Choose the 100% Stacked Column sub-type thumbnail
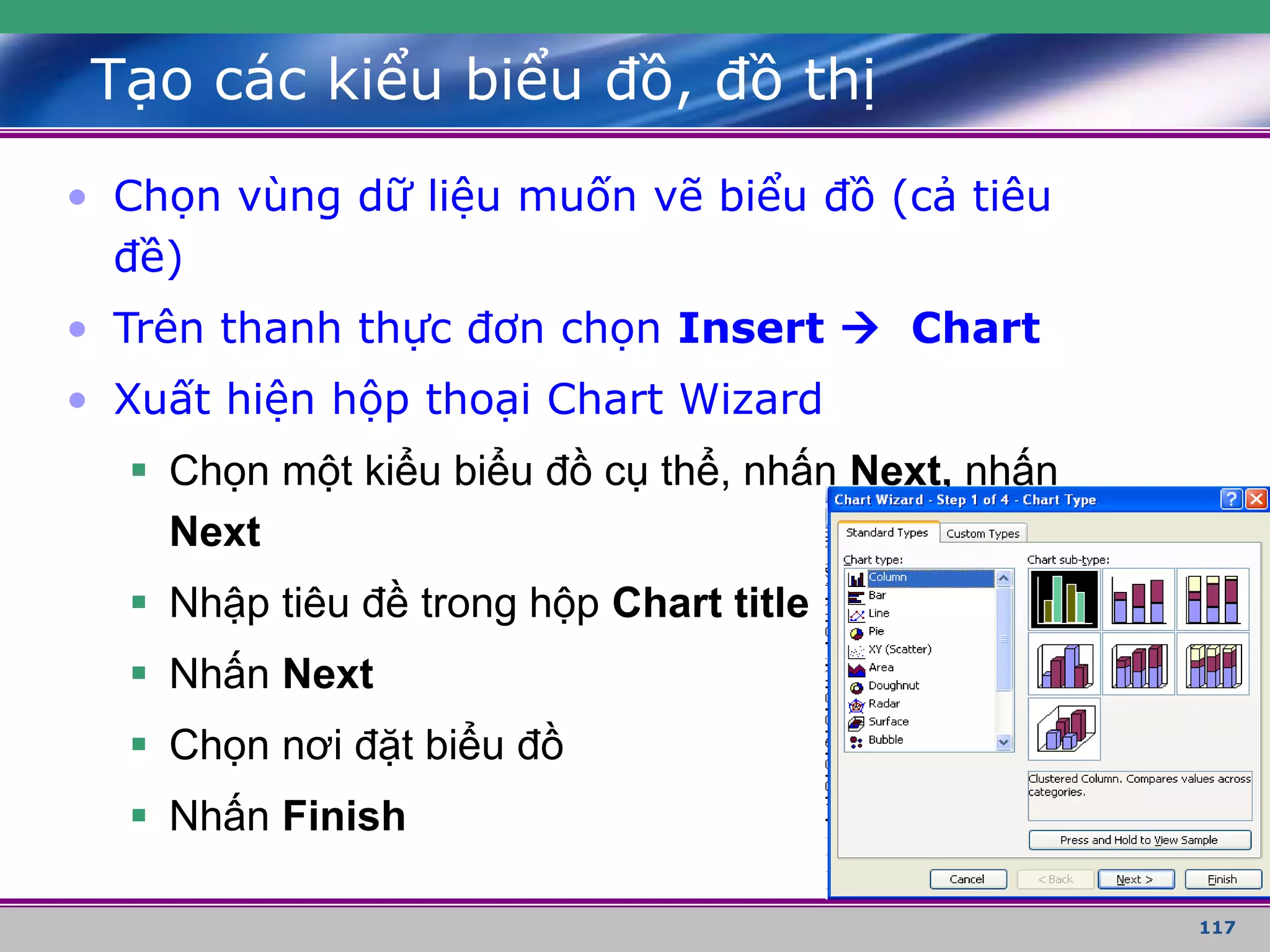Image resolution: width=1270 pixels, height=952 pixels. click(x=1213, y=599)
